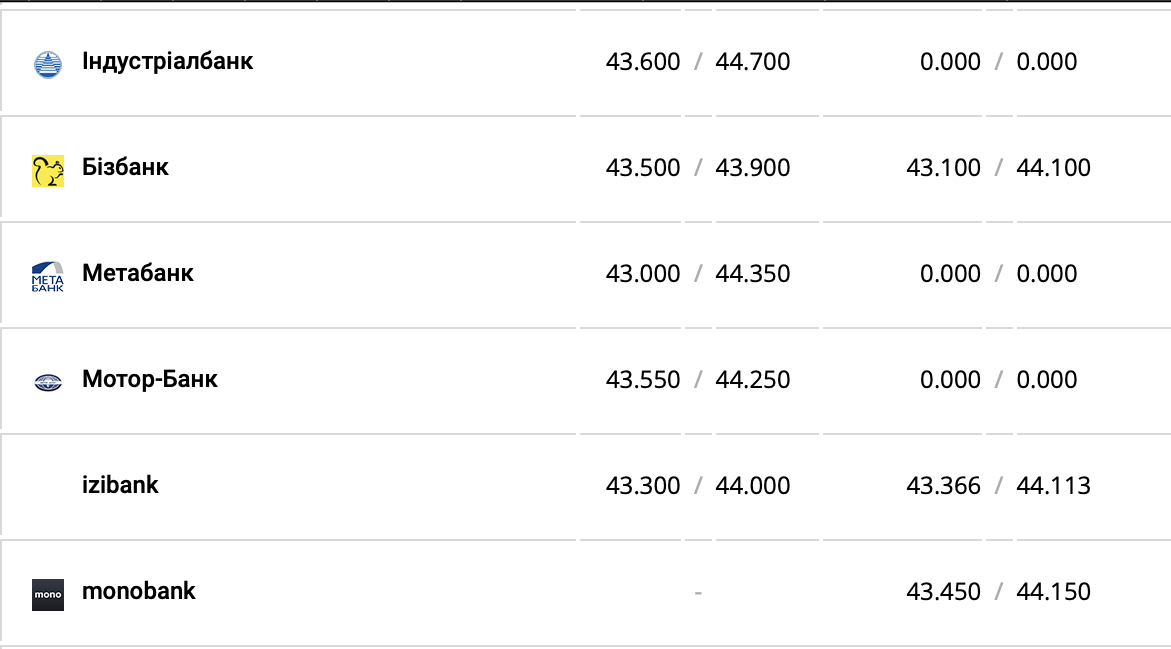
Task: Click the Метабанк logo icon
Action: coord(48,276)
